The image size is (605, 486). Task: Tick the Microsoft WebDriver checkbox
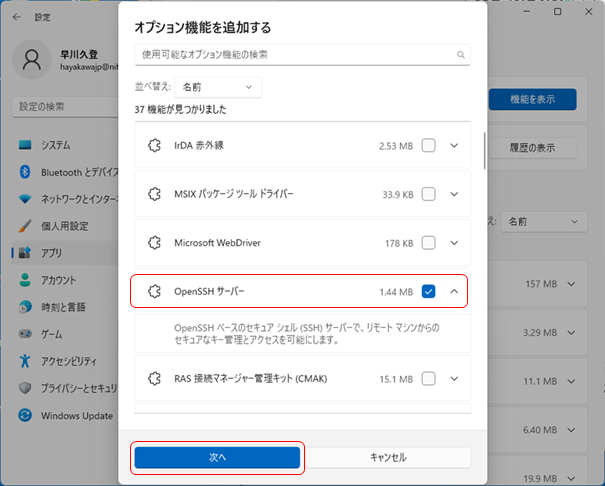pos(428,242)
